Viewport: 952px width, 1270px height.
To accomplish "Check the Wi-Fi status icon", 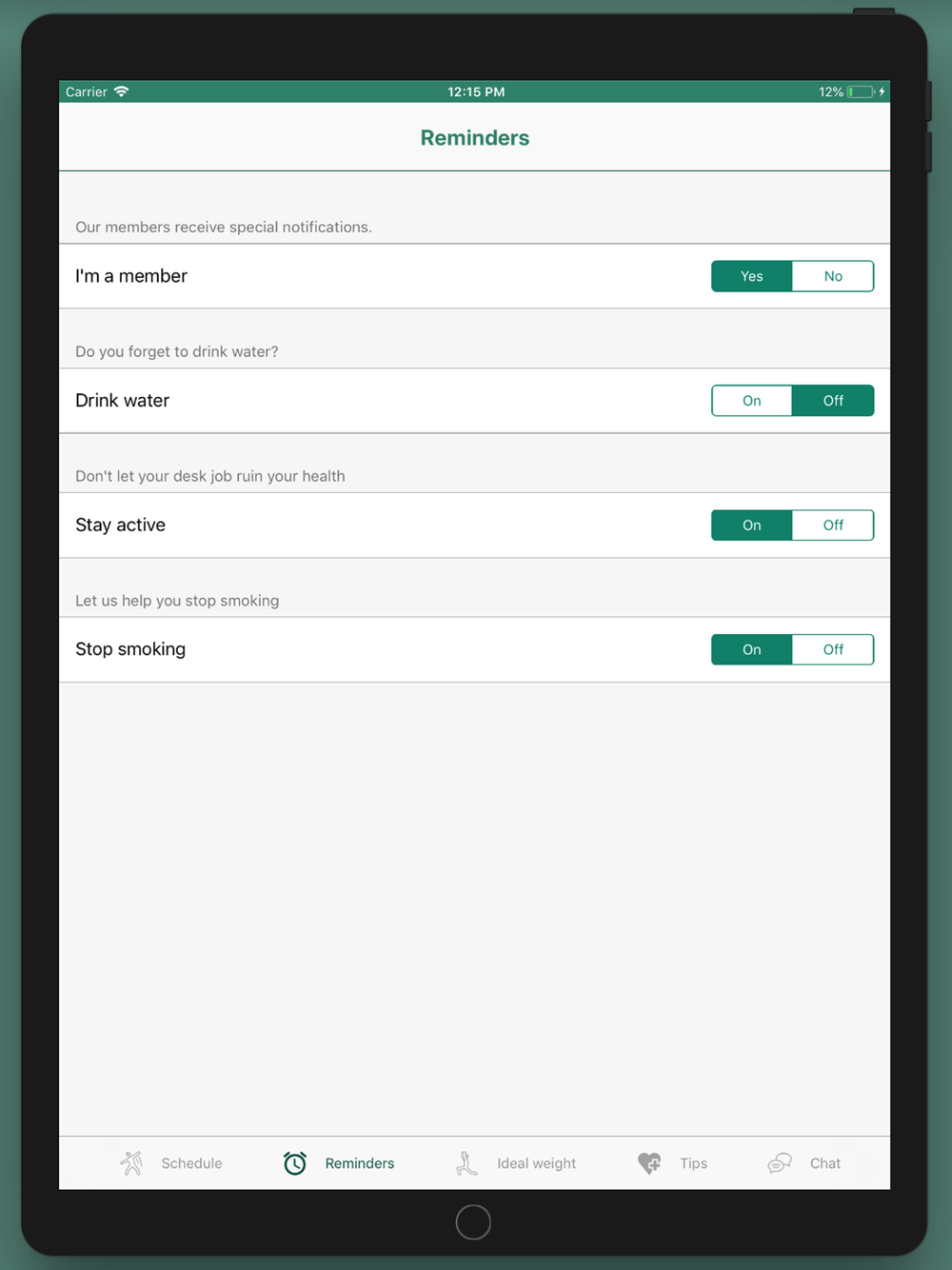I will point(121,91).
